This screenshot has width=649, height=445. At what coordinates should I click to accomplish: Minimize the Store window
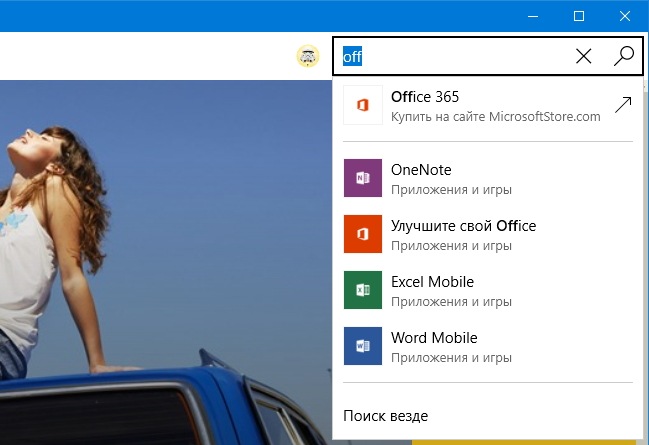[x=533, y=16]
